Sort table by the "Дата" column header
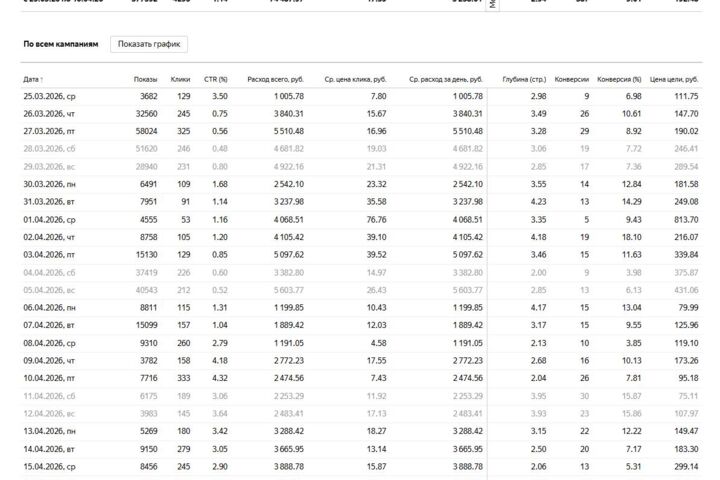720x480 pixels. pyautogui.click(x=33, y=79)
